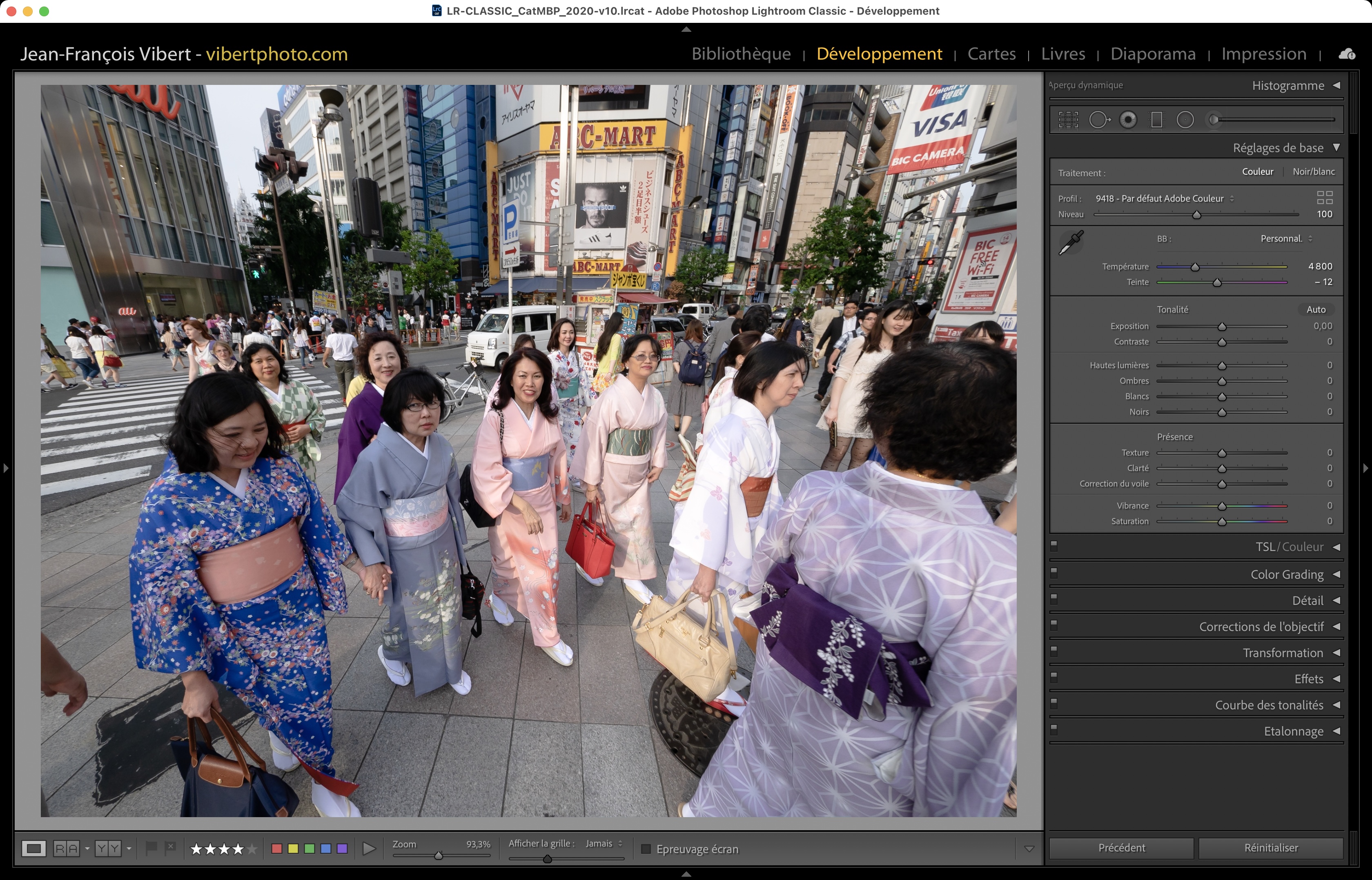Pick the Graduated filter tool
The width and height of the screenshot is (1372, 880).
tap(1156, 120)
